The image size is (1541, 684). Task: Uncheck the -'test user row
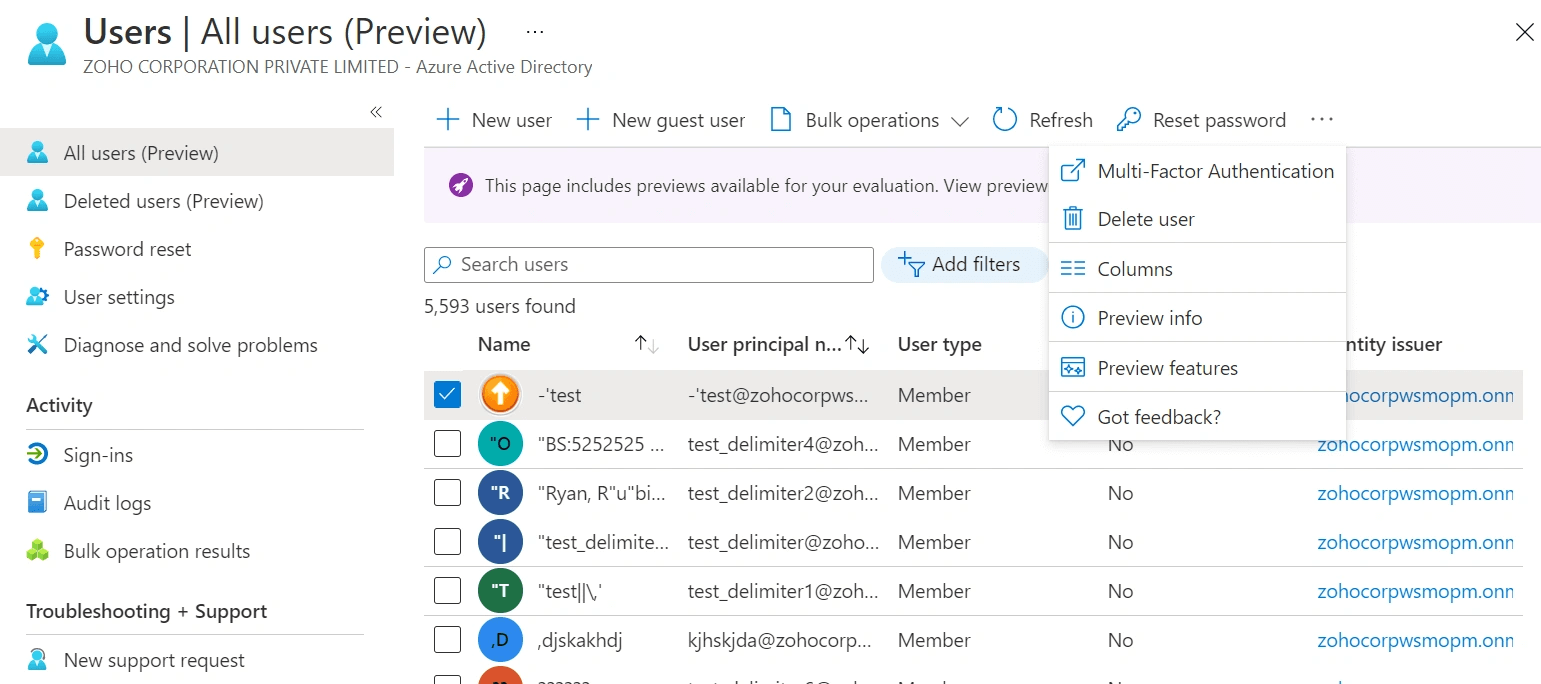tap(447, 394)
